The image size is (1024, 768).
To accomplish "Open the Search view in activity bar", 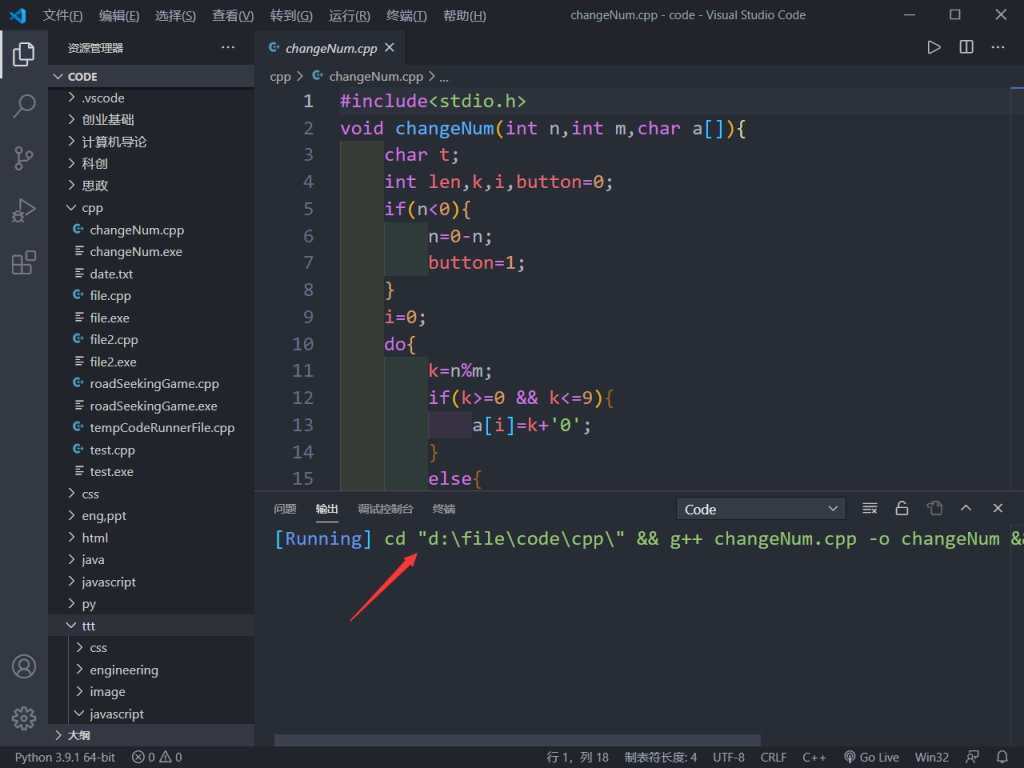I will click(x=24, y=106).
